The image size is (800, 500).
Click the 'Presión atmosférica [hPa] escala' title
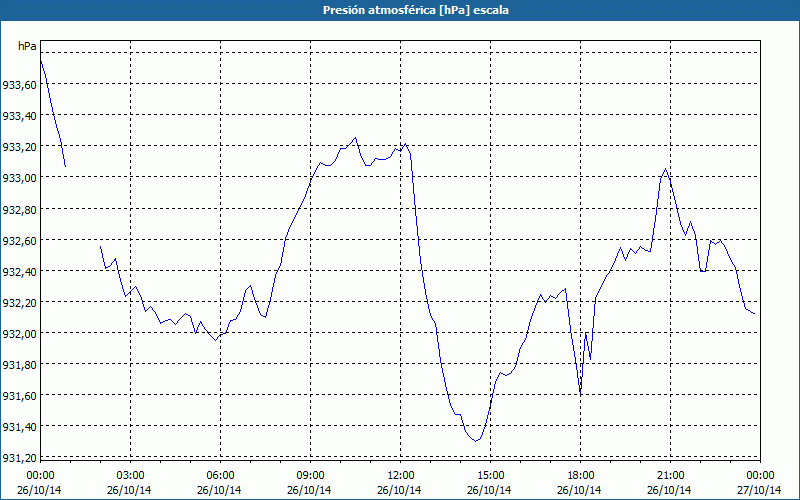coord(416,10)
